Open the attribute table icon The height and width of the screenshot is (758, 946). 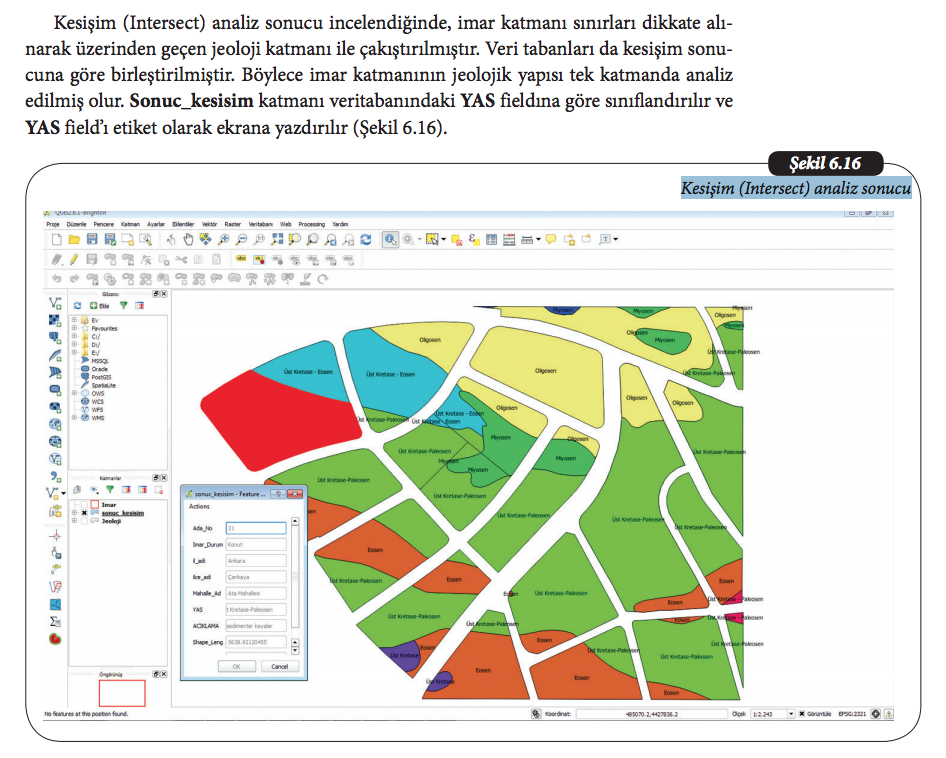click(492, 240)
